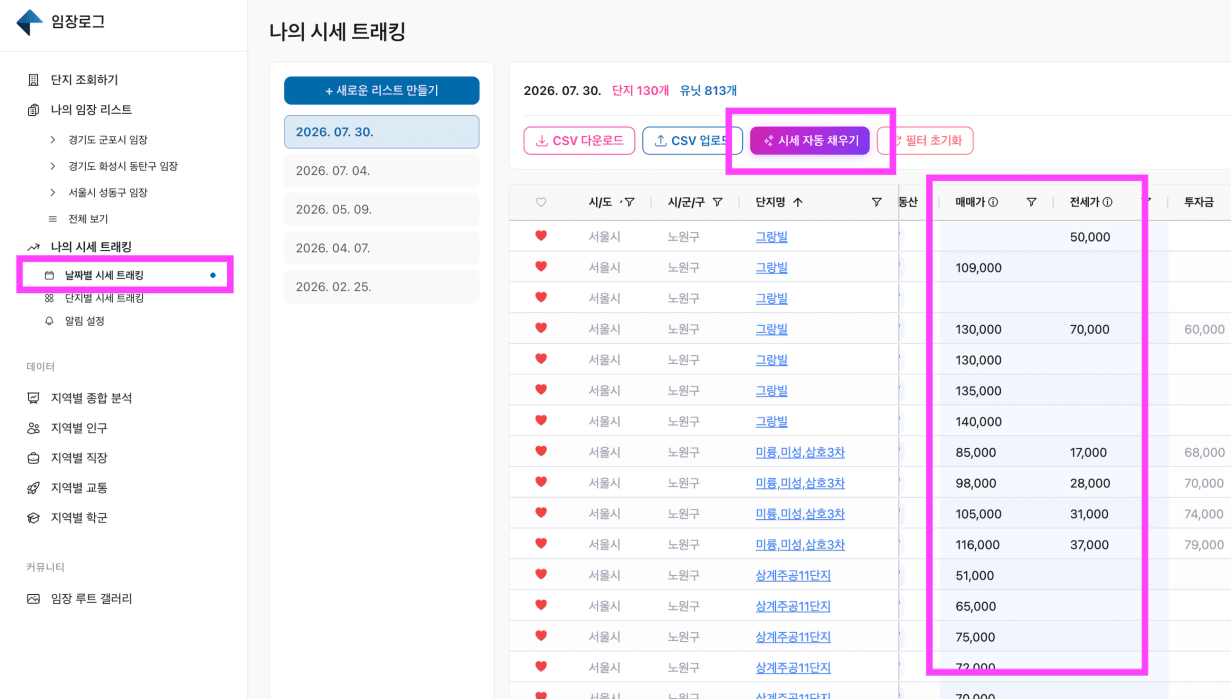Image resolution: width=1231 pixels, height=699 pixels.
Task: Toggle favorite heart on the 116,000 미륭,미성,삼호3차 row
Action: (541, 544)
